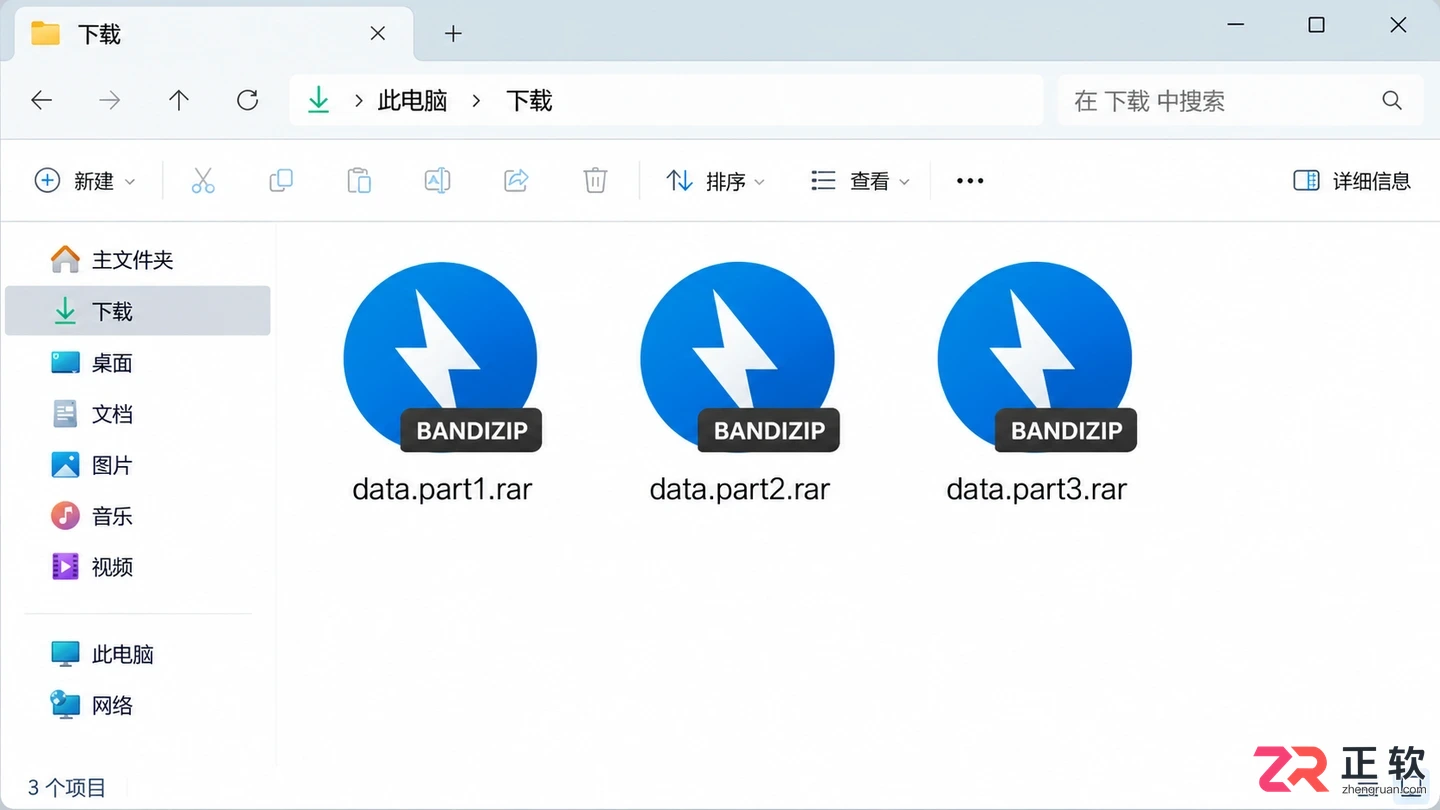
Task: Refresh the current folder
Action: click(247, 100)
